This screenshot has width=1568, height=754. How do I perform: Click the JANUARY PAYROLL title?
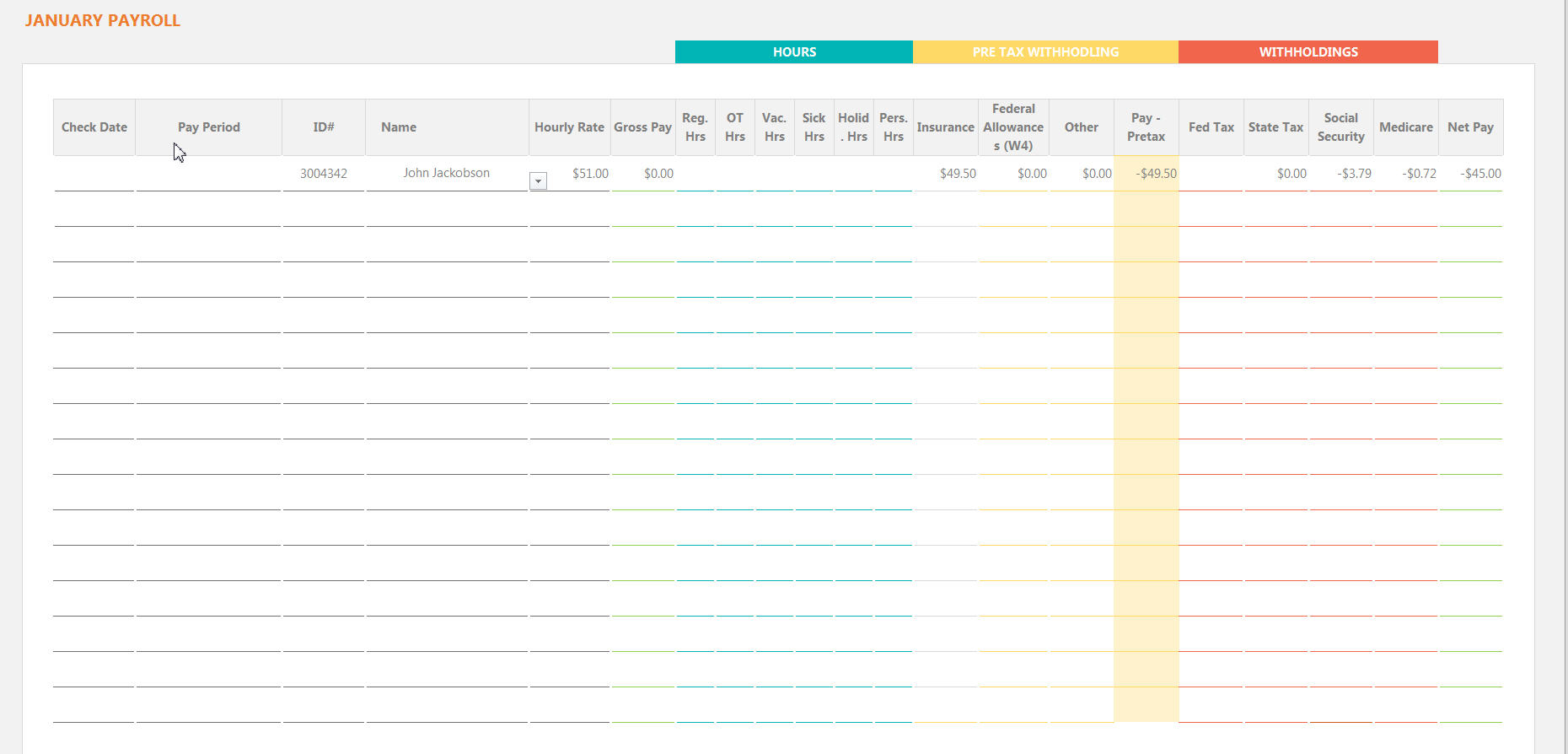click(103, 20)
